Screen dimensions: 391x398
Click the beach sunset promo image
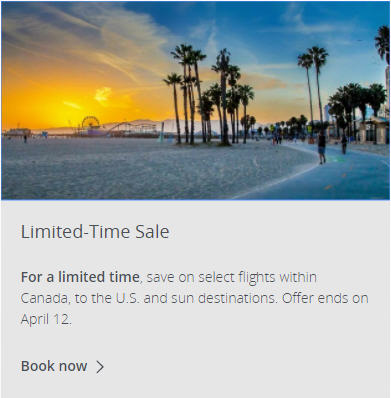pyautogui.click(x=195, y=100)
